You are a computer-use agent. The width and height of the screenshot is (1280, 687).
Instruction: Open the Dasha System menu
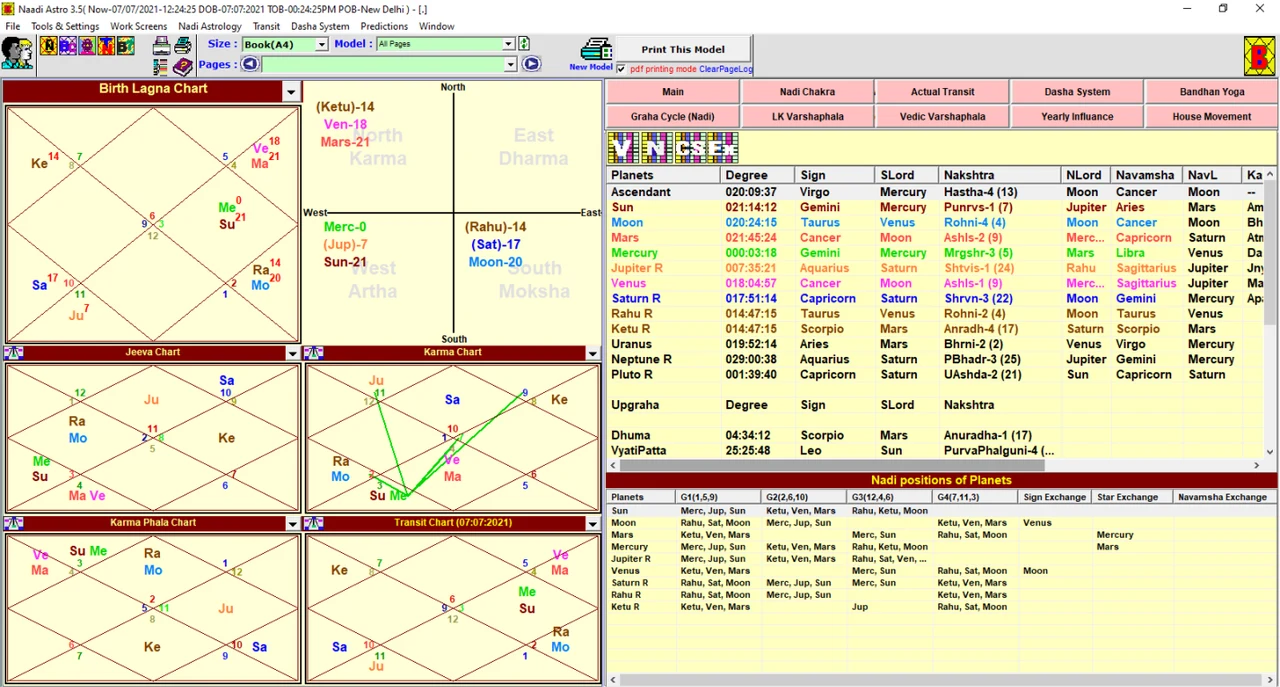point(320,26)
